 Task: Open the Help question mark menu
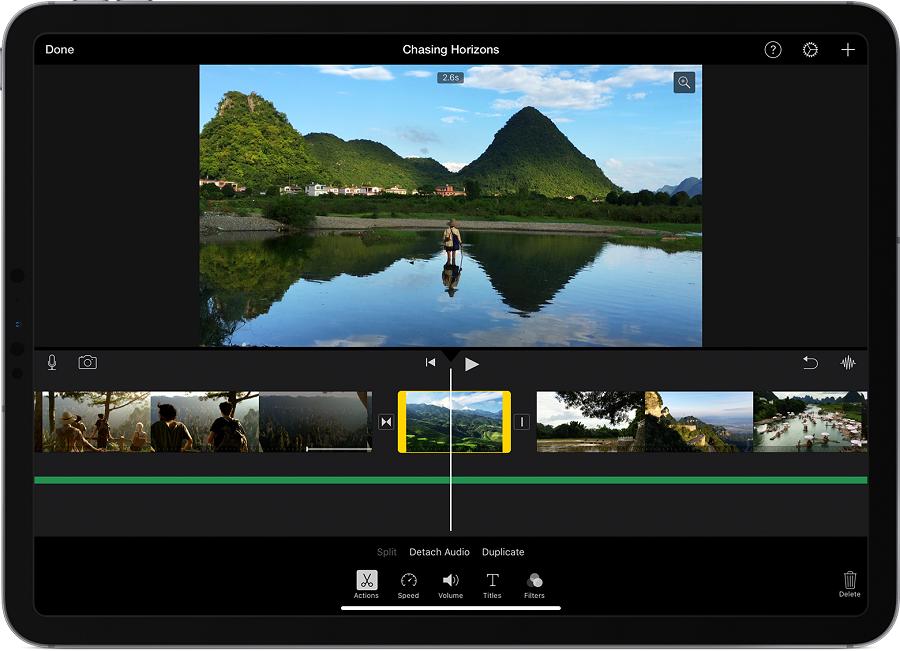[x=771, y=48]
